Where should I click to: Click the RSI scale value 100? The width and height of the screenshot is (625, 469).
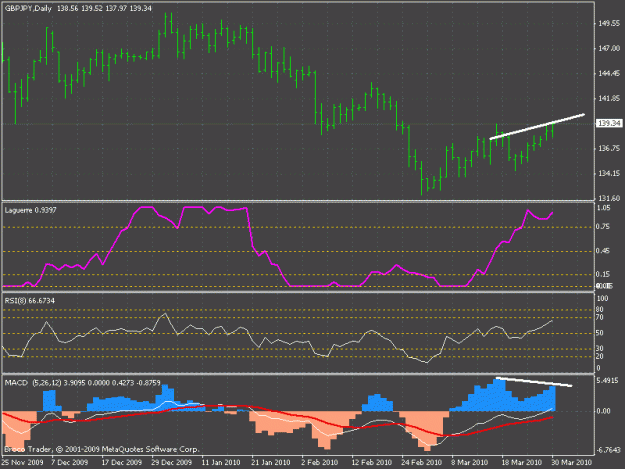point(603,298)
